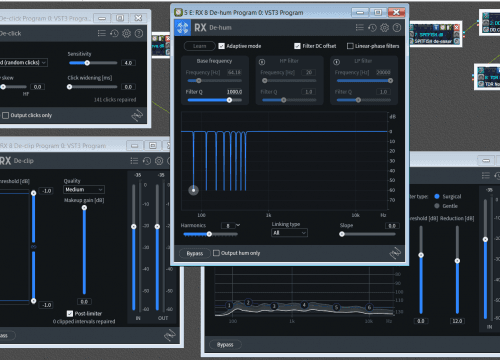
Task: Adjust base Frequency slider in De-hum
Action: (x=214, y=81)
